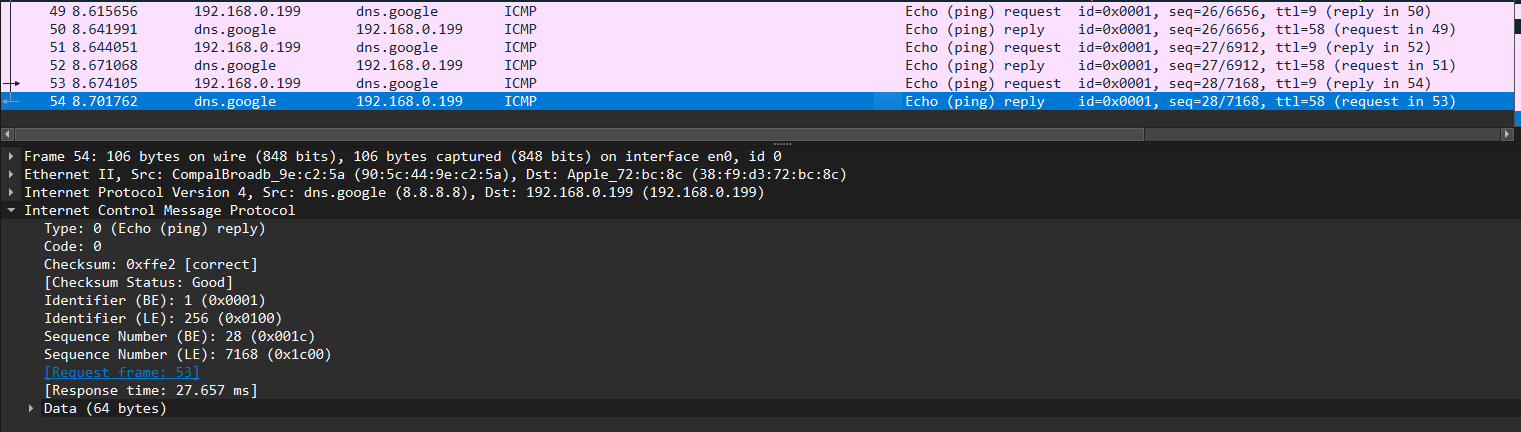Expand the Ethernet II section
This screenshot has height=432, width=1521.
(11, 175)
